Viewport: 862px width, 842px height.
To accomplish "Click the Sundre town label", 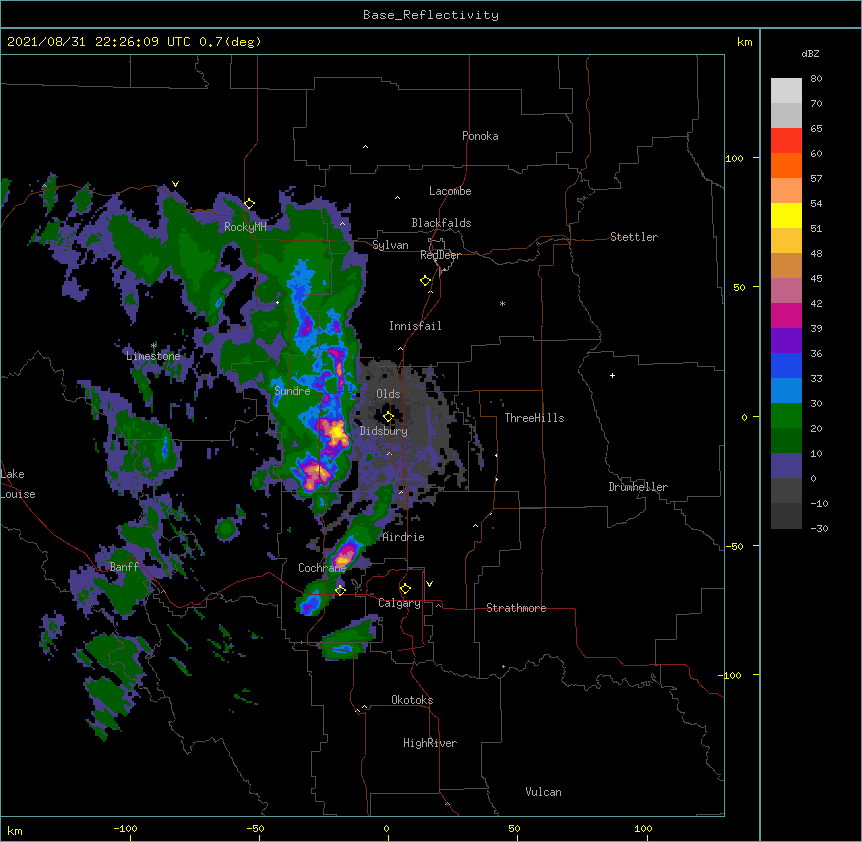I will (292, 391).
